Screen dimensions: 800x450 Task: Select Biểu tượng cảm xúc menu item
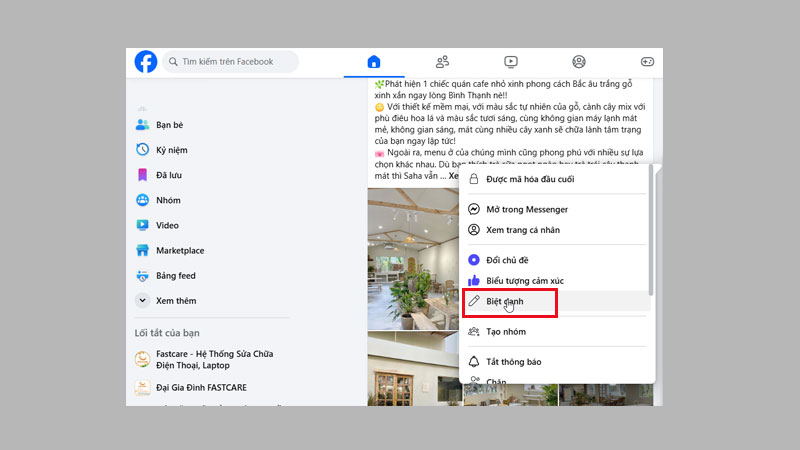point(524,281)
